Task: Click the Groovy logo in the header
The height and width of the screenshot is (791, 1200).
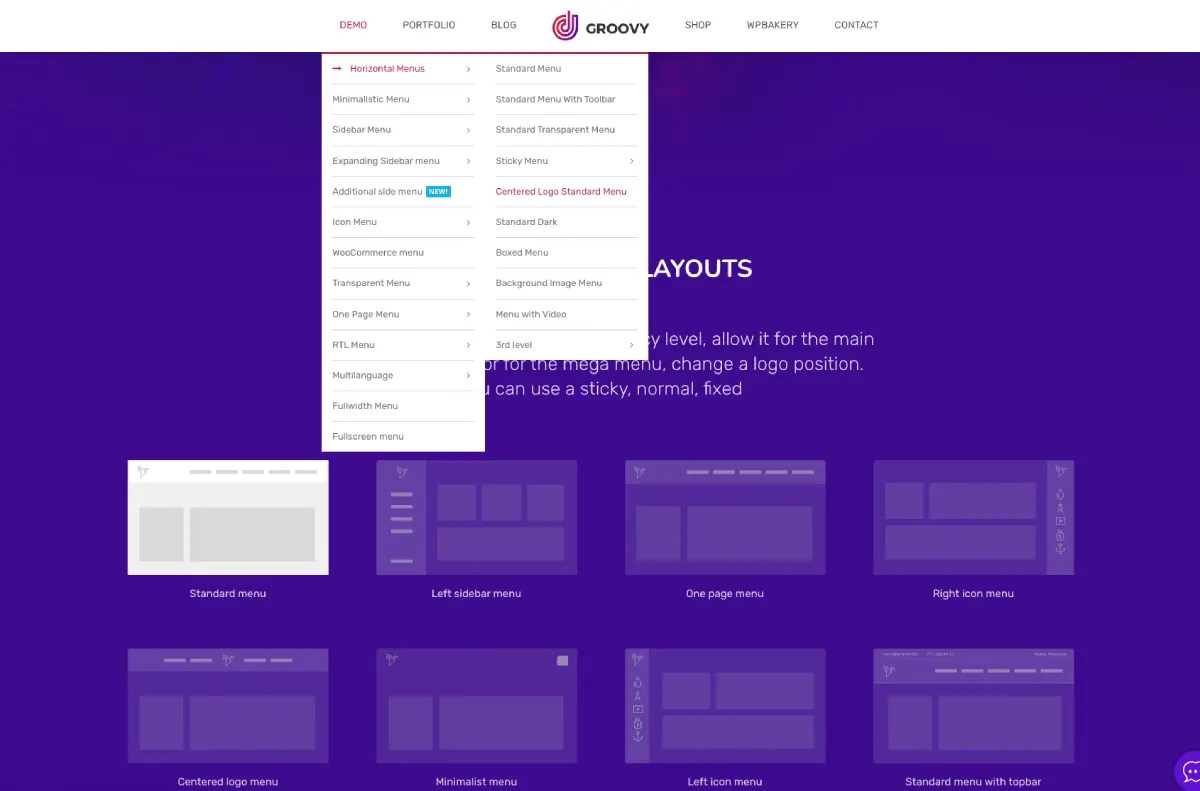Action: click(600, 25)
